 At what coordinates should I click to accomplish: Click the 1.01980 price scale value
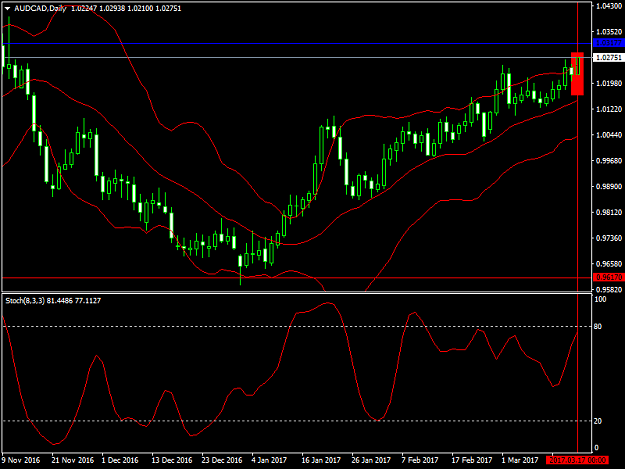tap(609, 83)
